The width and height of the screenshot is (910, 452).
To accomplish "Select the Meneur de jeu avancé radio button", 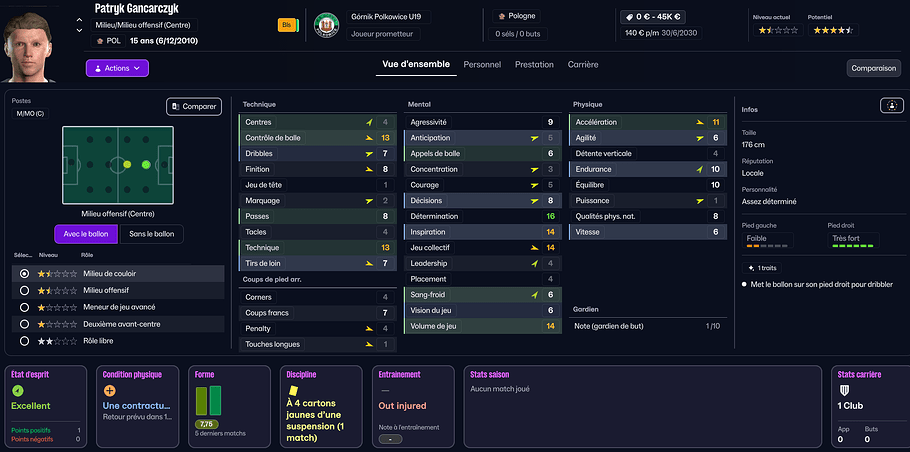I will 24,307.
